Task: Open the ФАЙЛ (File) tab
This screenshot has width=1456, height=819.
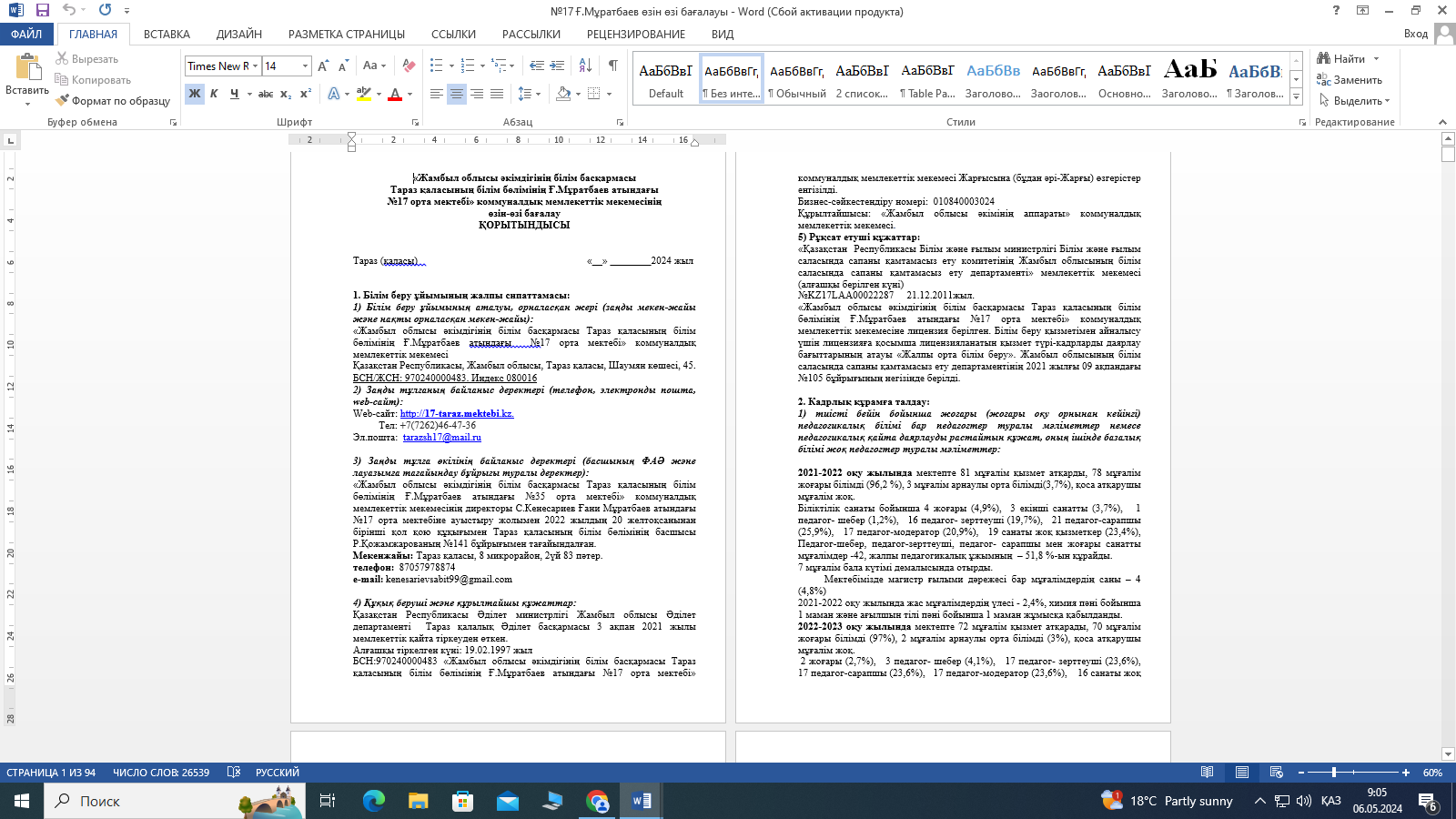Action: pos(26,34)
